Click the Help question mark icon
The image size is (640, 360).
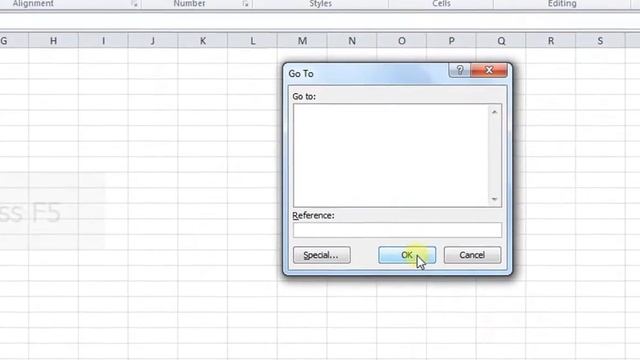pyautogui.click(x=460, y=70)
